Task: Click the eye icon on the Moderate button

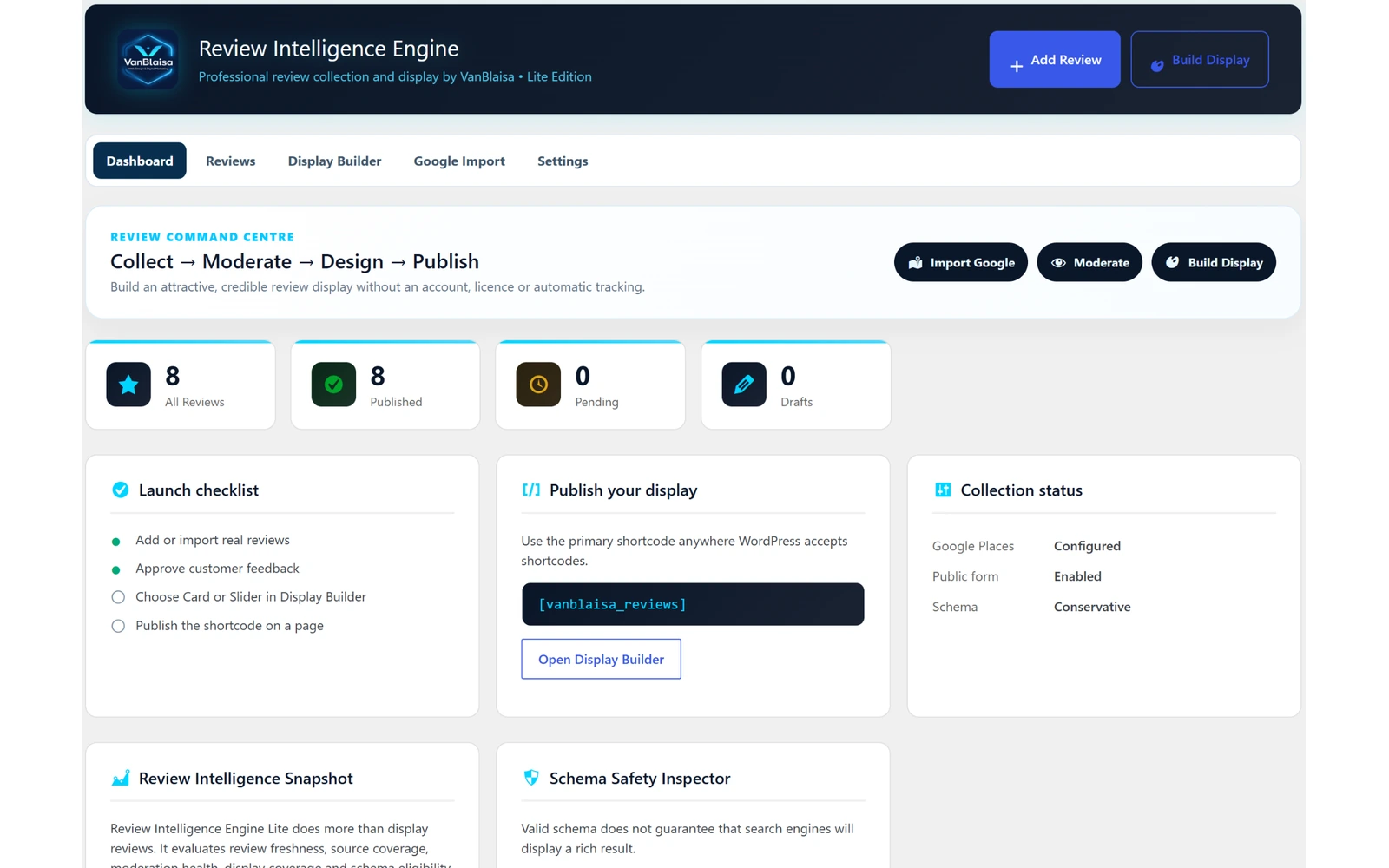Action: pos(1058,263)
